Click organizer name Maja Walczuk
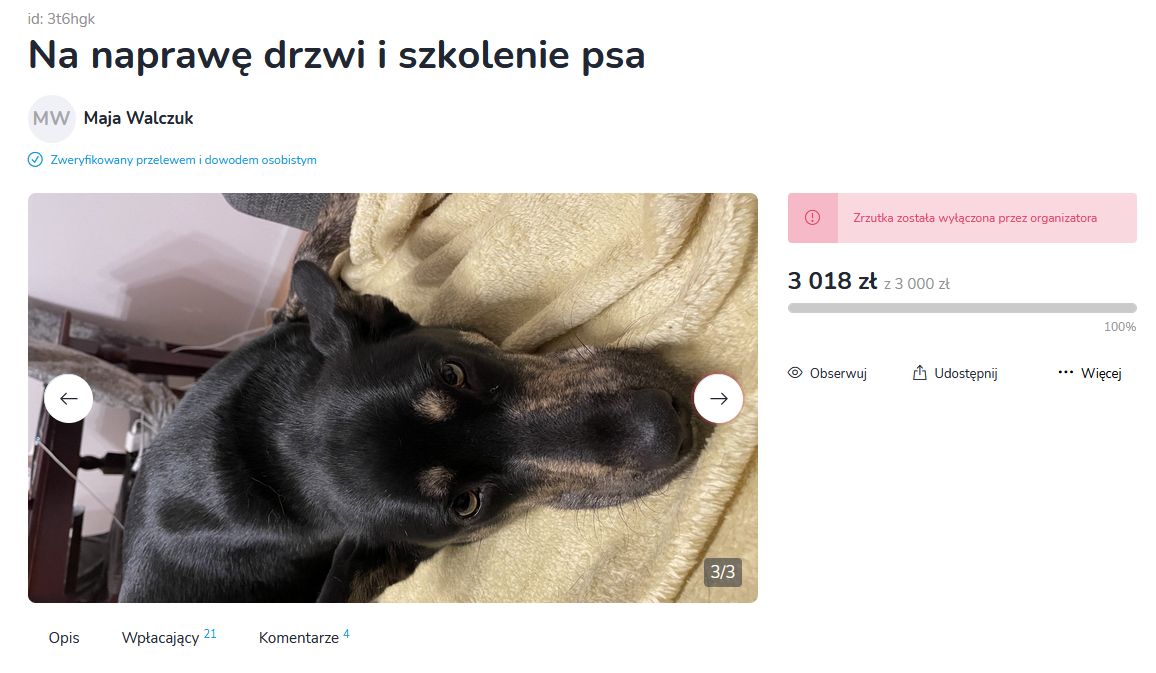 point(139,118)
